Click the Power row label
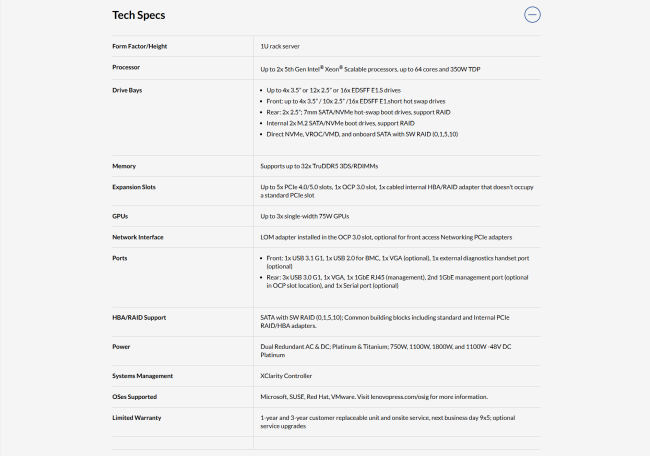The height and width of the screenshot is (456, 650). pos(121,346)
